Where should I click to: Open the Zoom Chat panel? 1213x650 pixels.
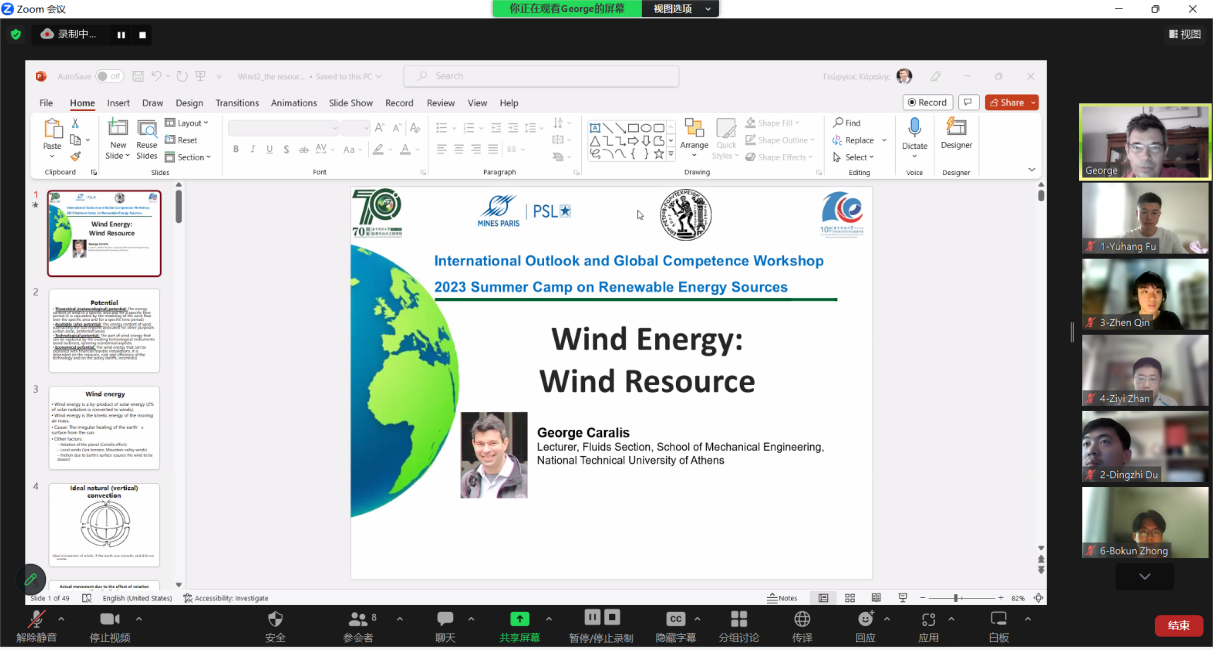445,620
